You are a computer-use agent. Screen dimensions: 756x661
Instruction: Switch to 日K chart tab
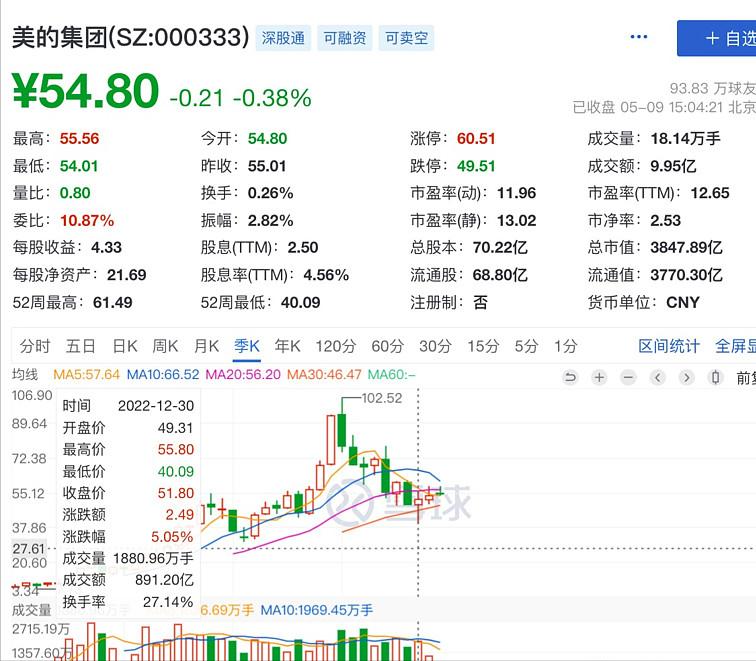[125, 346]
